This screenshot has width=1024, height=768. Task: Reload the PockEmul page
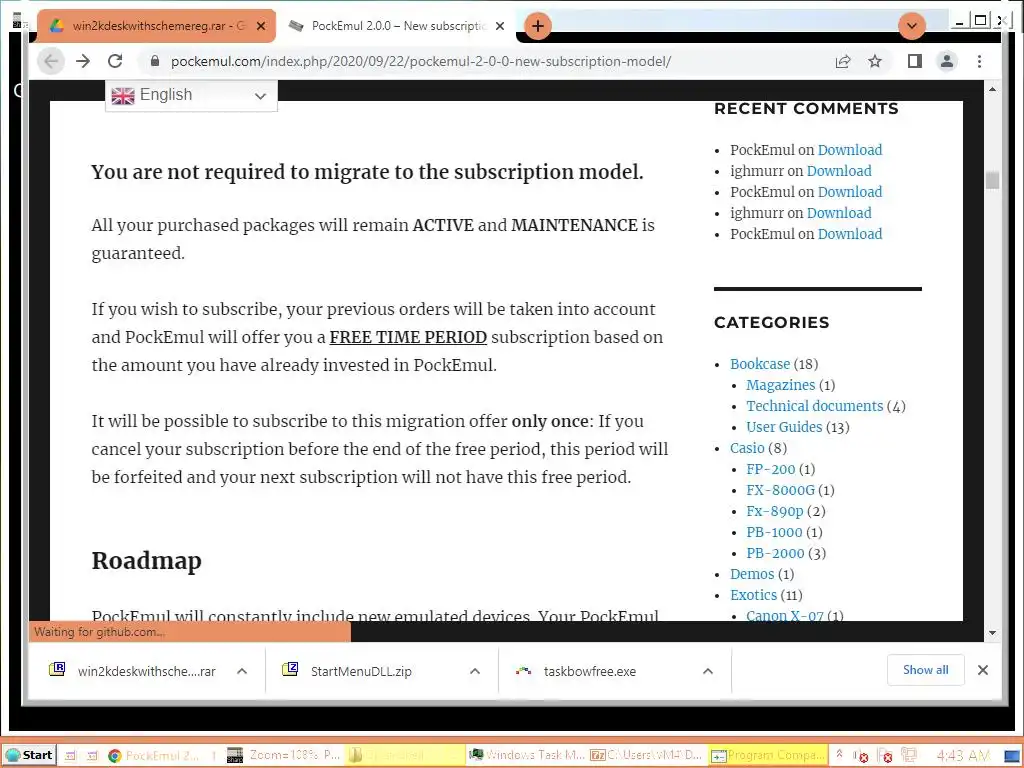coord(115,61)
